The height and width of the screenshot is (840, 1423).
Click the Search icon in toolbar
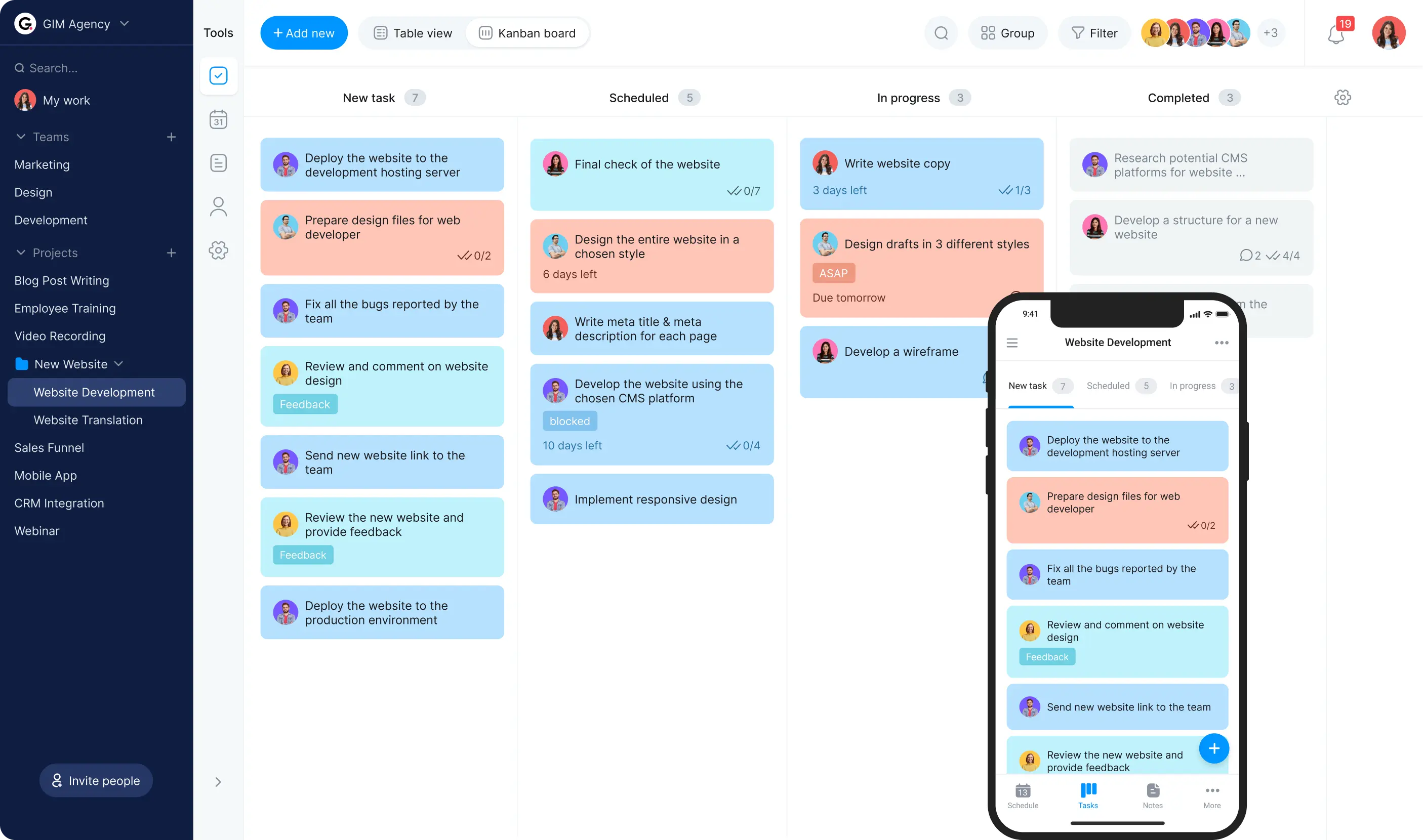[x=940, y=33]
